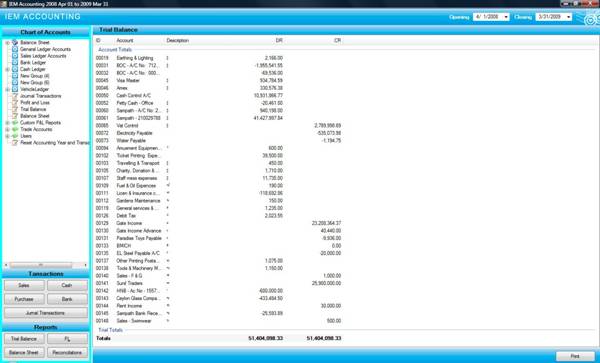This screenshot has width=600, height=363.
Task: Click the Custom P&L Reports icon
Action: pos(15,123)
